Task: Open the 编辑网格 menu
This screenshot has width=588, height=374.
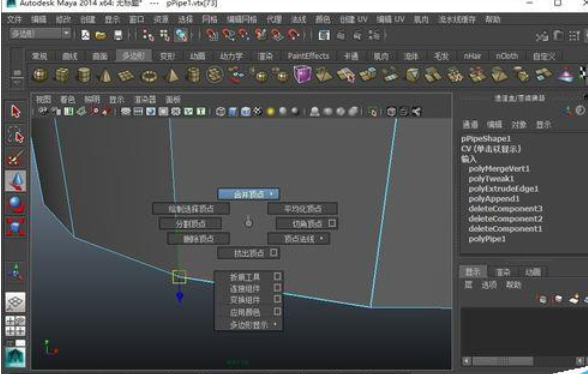Action: point(242,19)
